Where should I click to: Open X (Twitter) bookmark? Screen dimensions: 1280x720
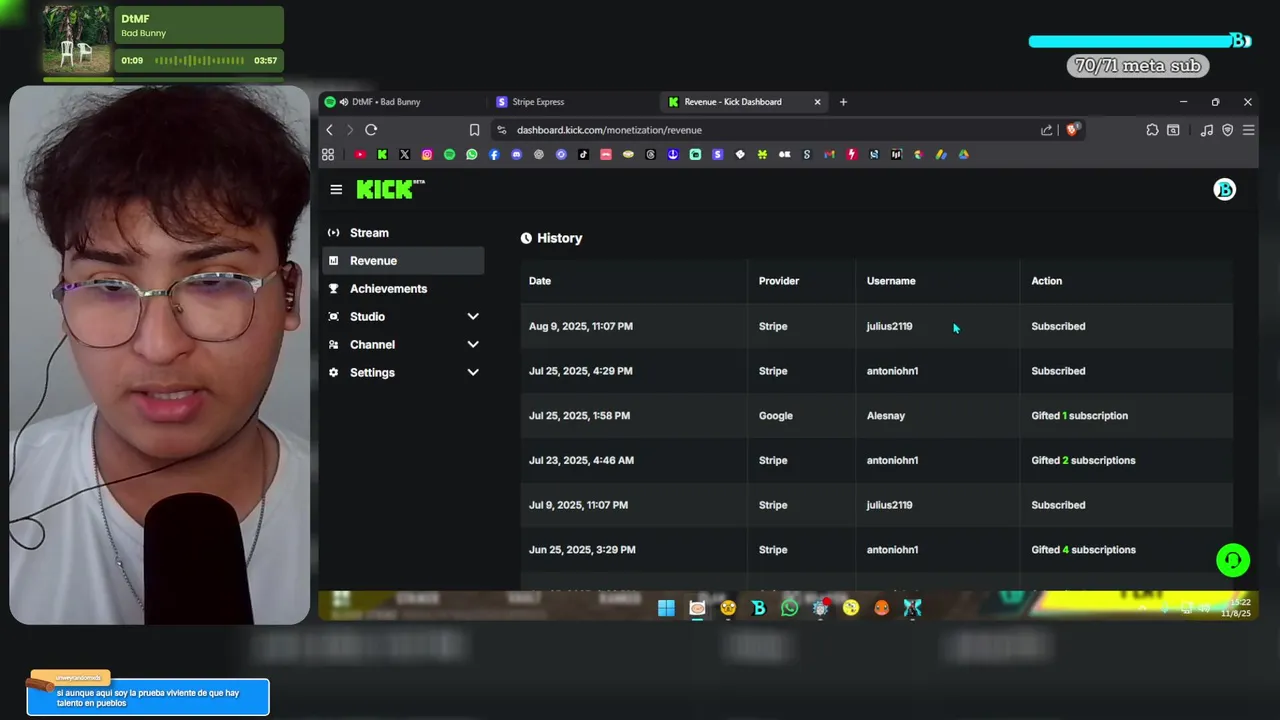tap(404, 155)
